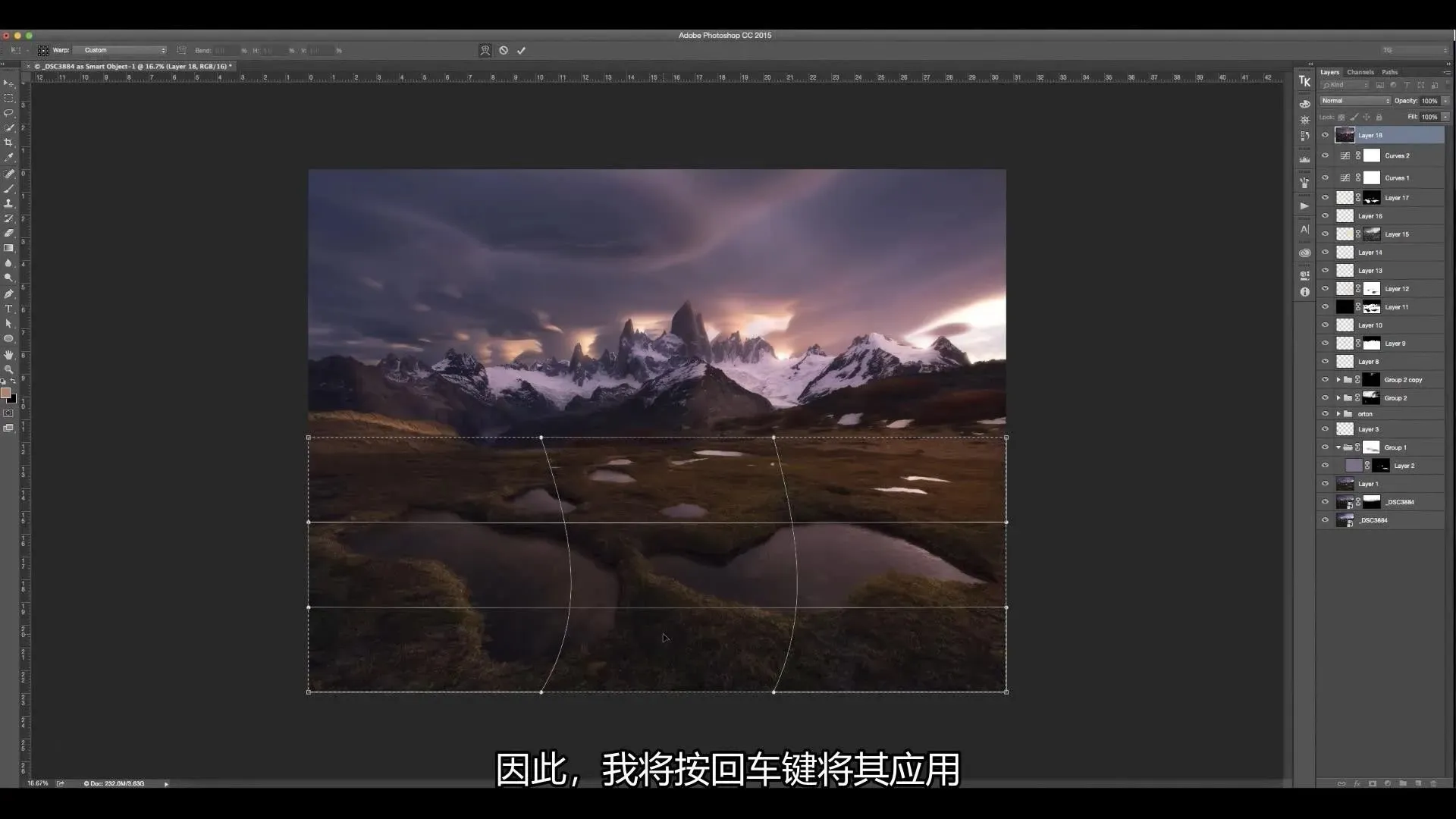This screenshot has width=1456, height=819.
Task: Switch between free transform and warp
Action: (x=485, y=51)
